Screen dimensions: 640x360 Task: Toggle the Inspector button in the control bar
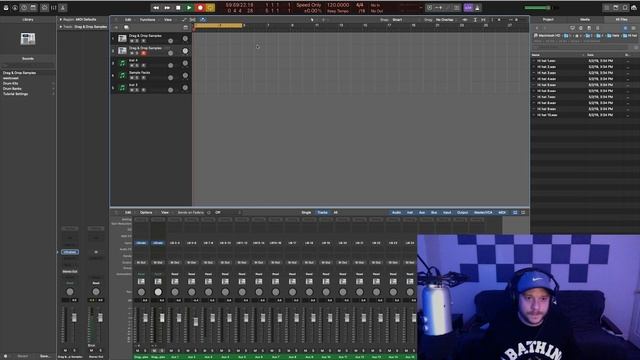(x=15, y=8)
